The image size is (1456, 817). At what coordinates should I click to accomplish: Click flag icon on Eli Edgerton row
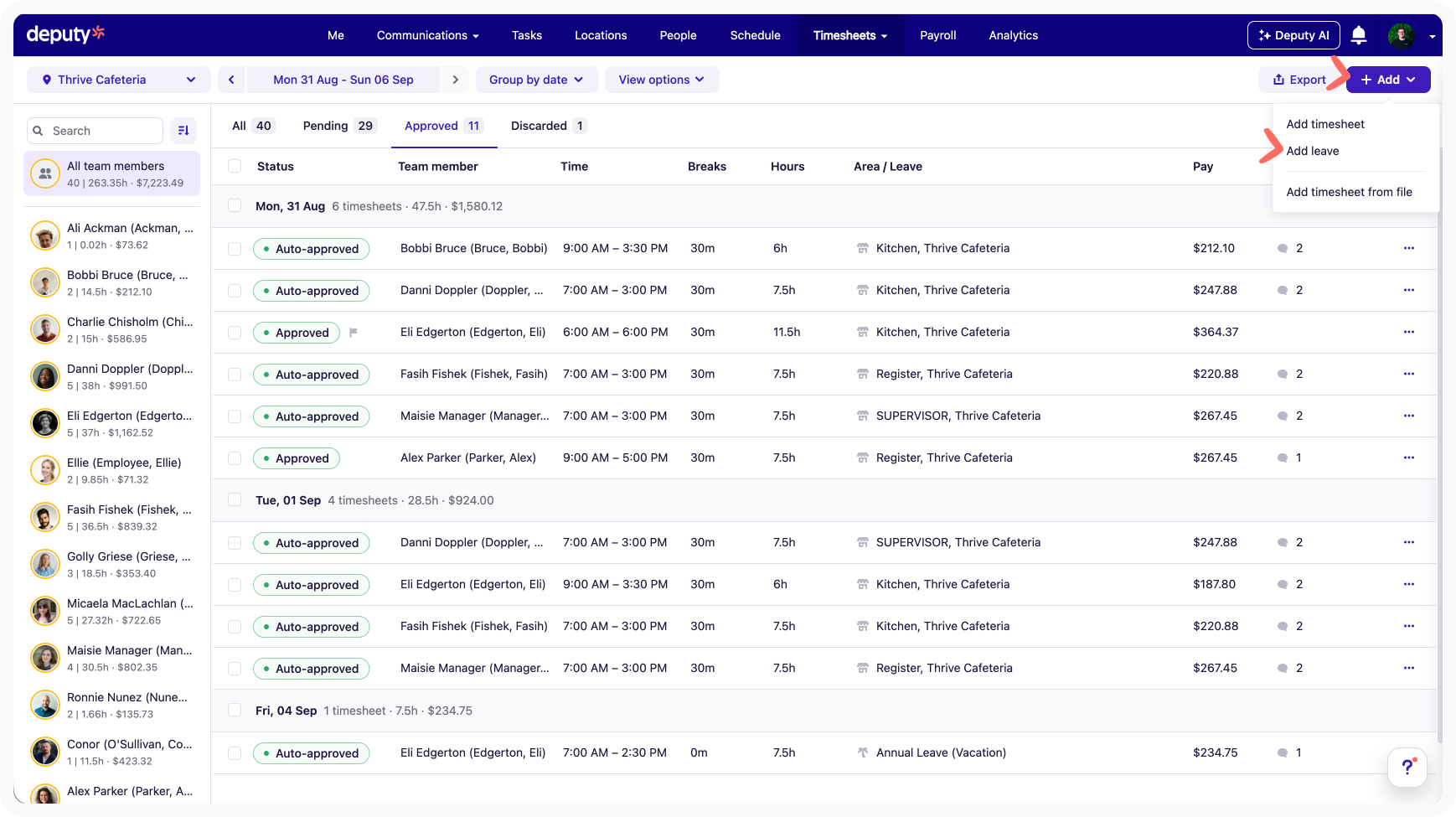(354, 333)
